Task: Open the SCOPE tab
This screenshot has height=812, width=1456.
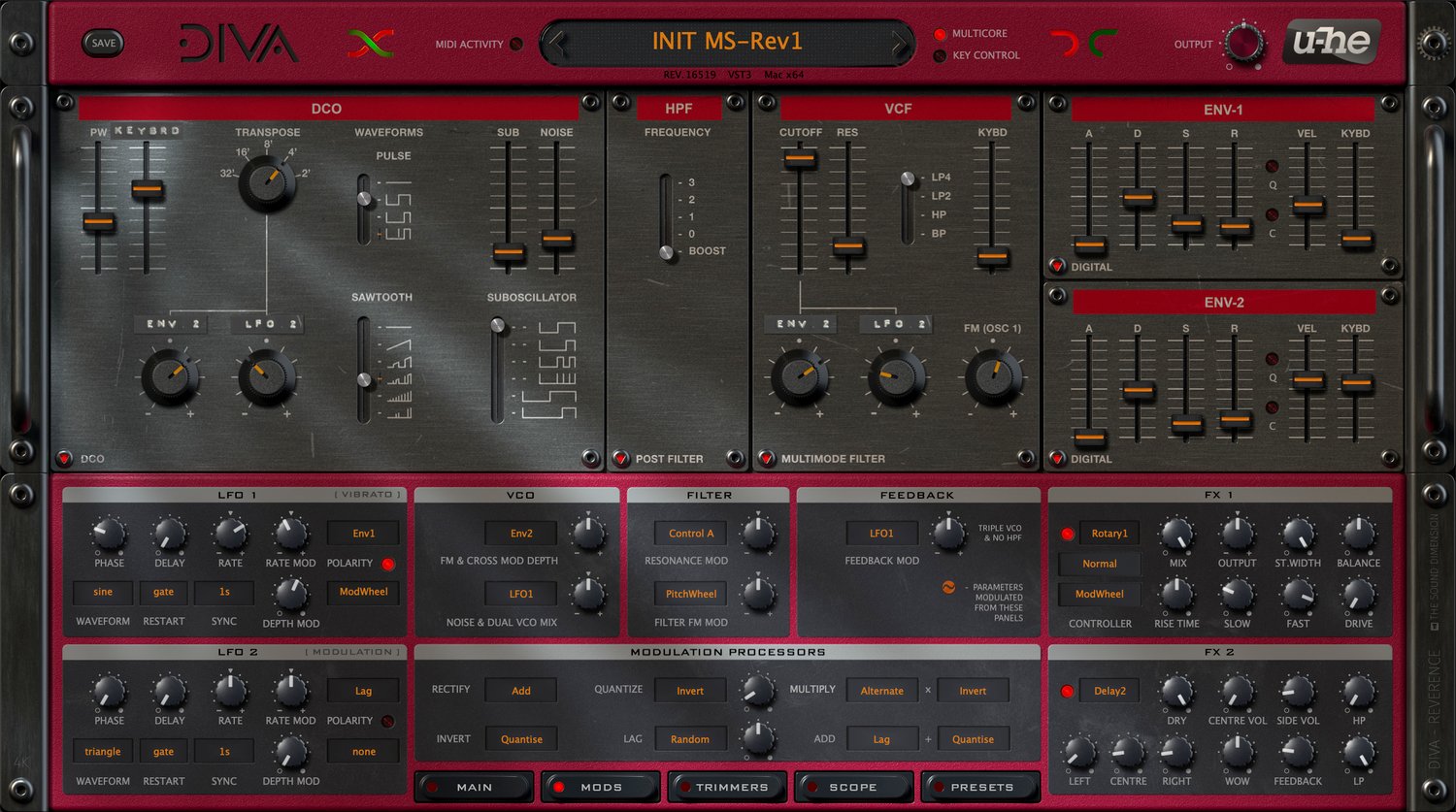Action: [853, 787]
